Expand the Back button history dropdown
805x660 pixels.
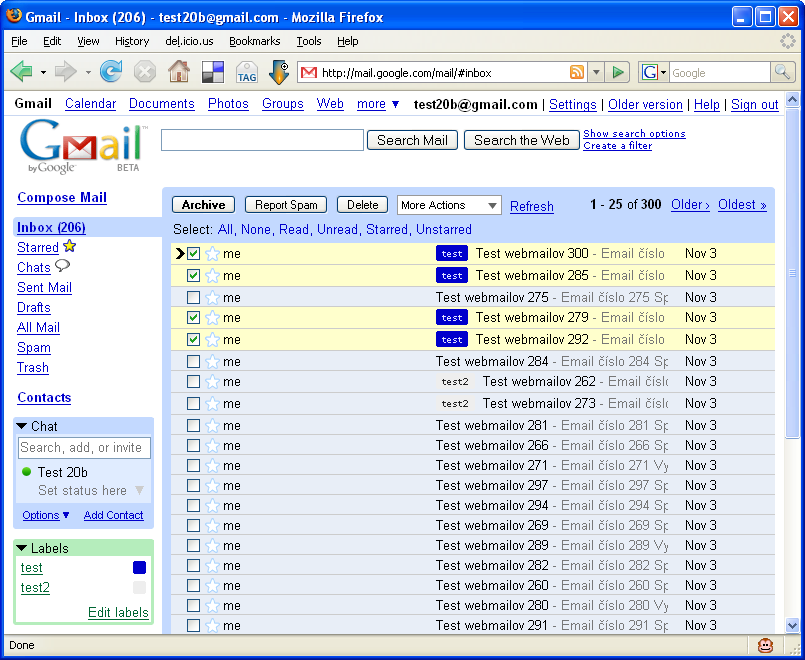point(43,72)
